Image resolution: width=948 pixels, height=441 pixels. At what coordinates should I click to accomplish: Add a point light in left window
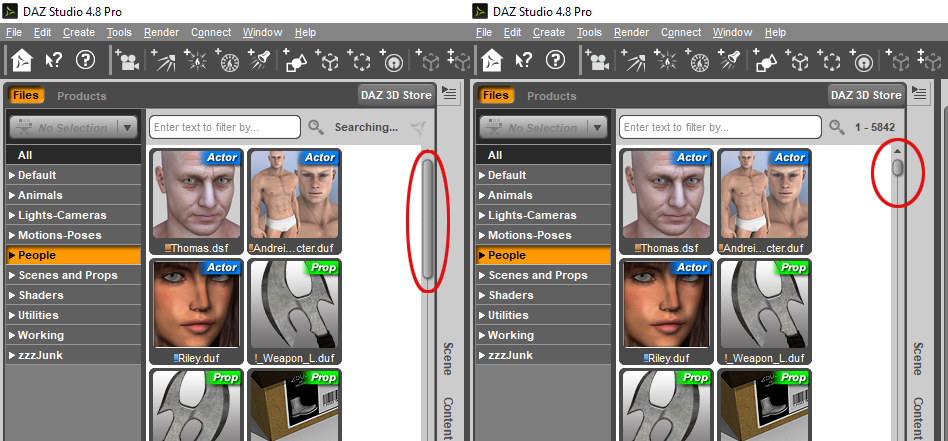[196, 59]
